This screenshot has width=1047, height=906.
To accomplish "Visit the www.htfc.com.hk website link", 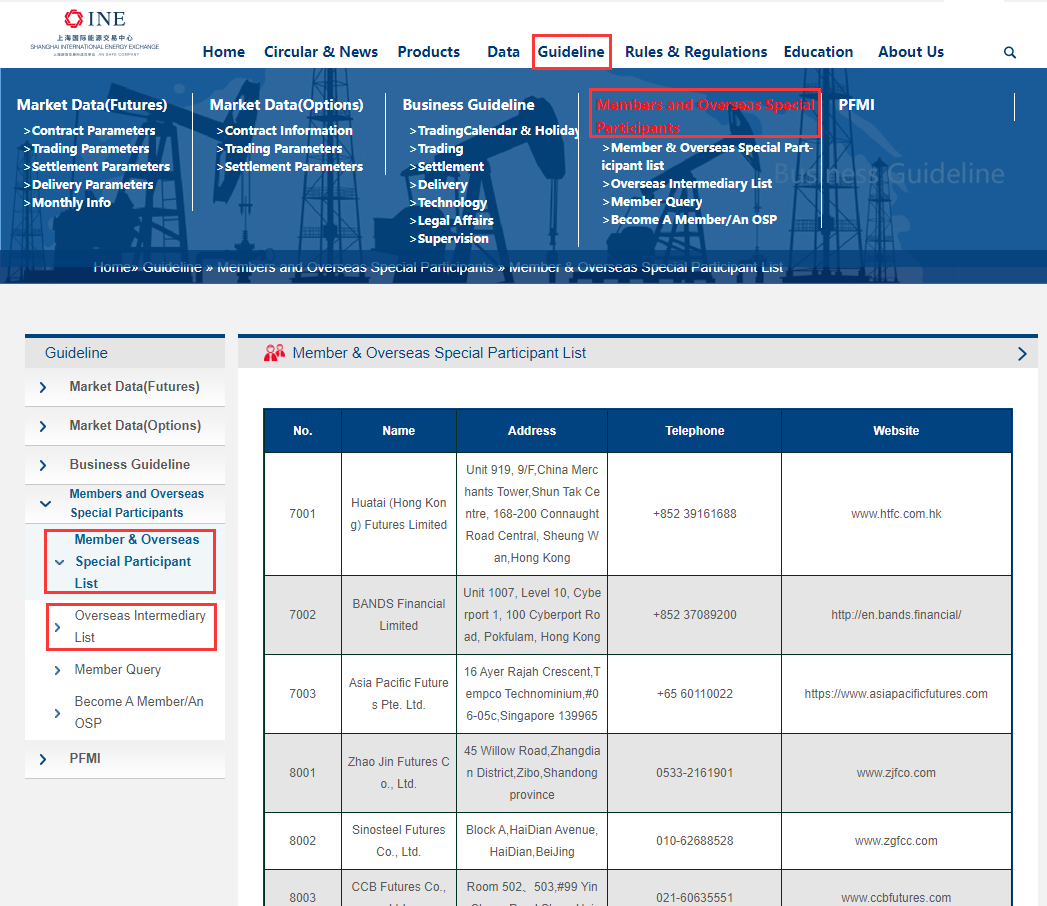I will [895, 514].
